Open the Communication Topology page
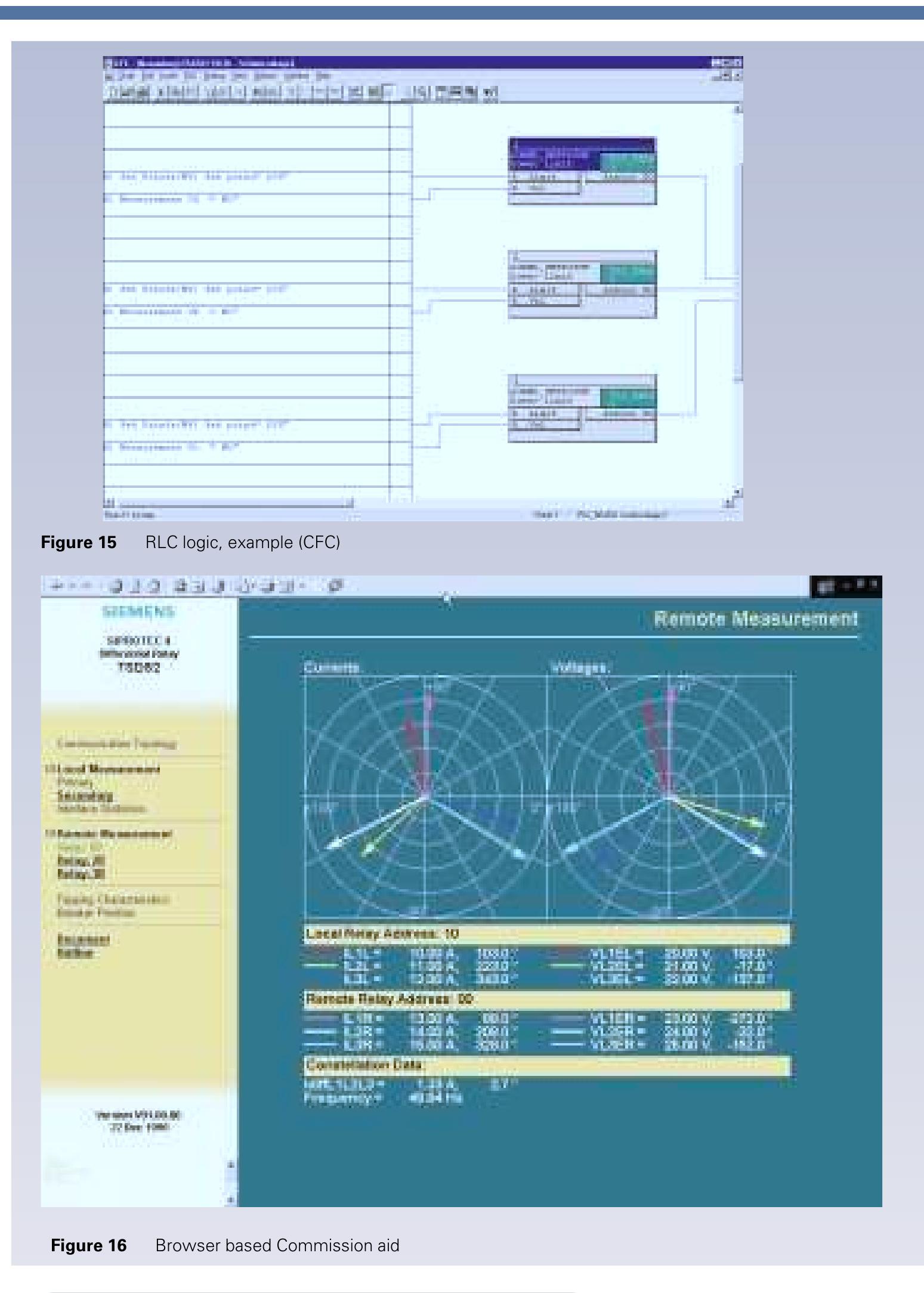Viewport: 924px width, 1293px height. [116, 744]
